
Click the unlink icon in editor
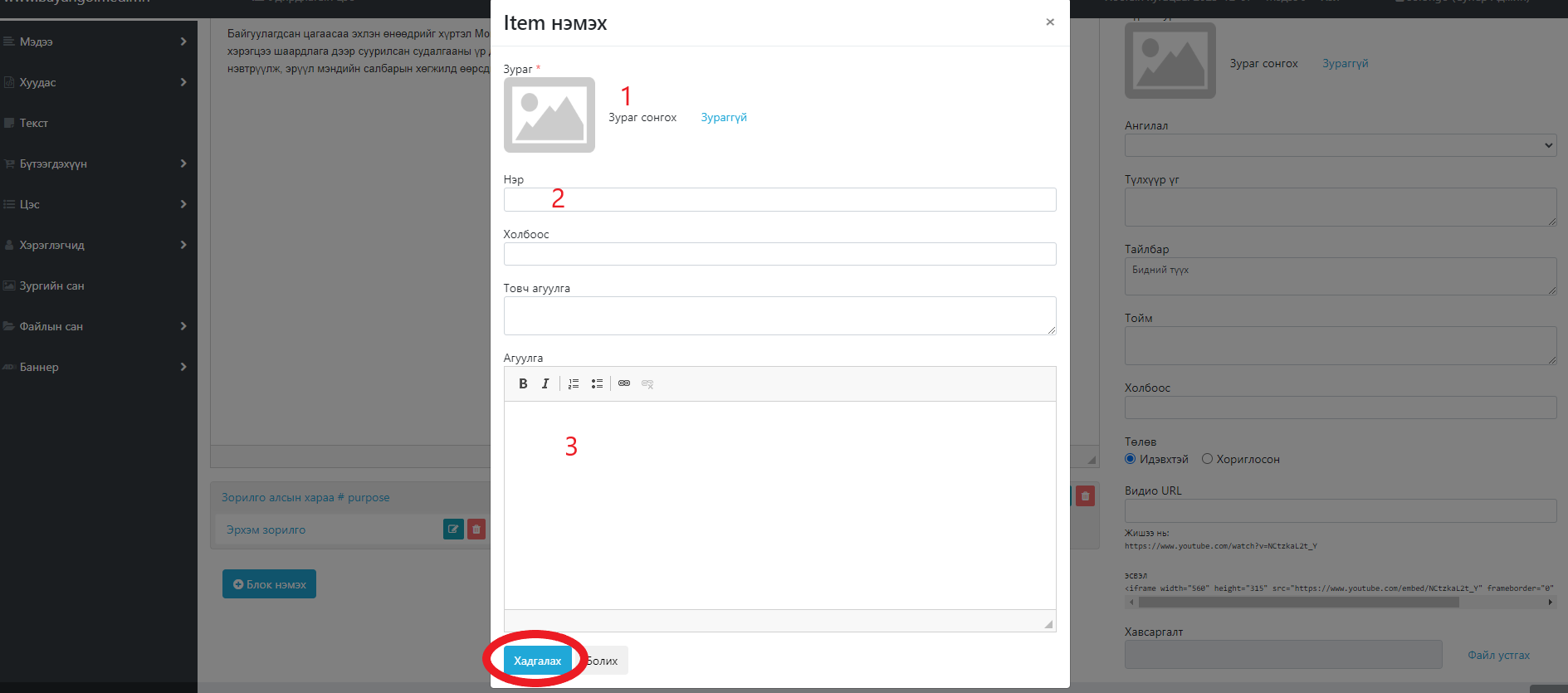pos(647,383)
